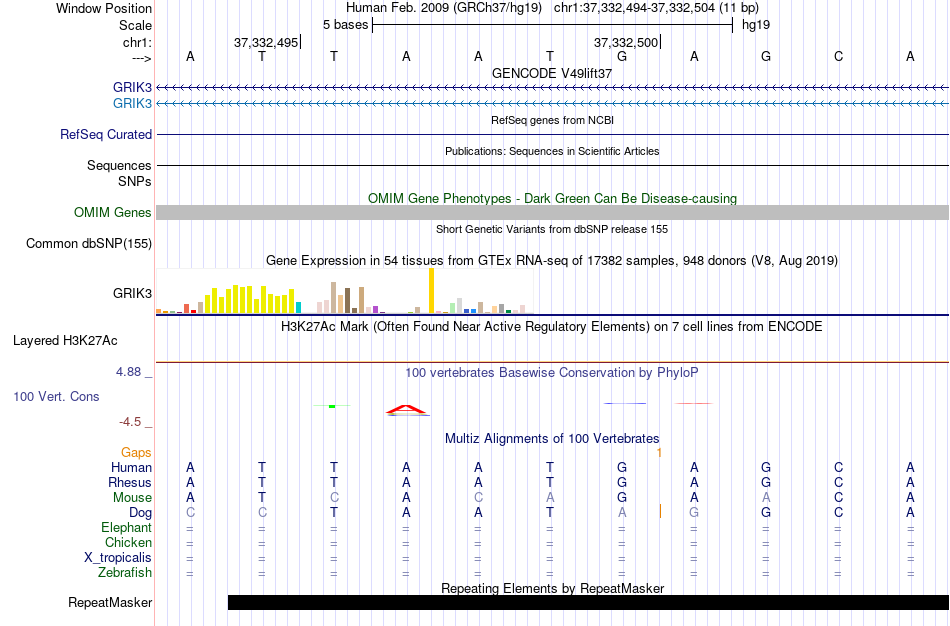950x626 pixels.
Task: Click the Layered H3K27Ac track label
Action: (x=65, y=341)
